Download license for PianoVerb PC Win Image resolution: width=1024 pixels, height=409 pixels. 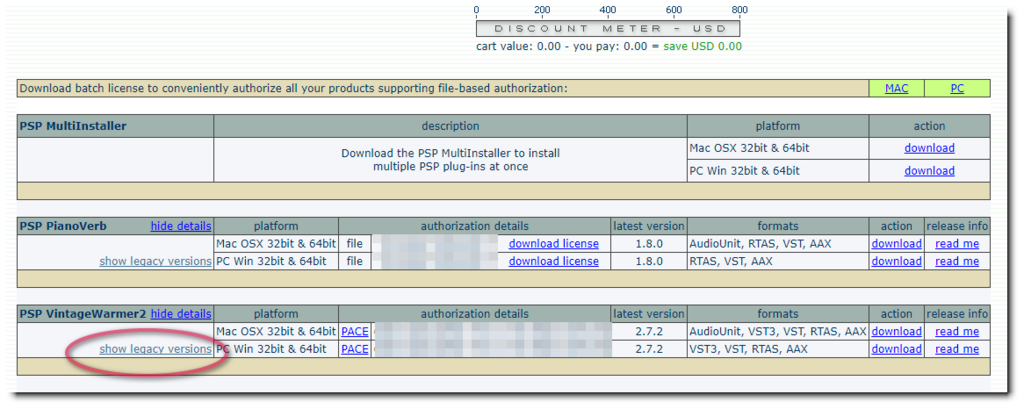tap(554, 261)
